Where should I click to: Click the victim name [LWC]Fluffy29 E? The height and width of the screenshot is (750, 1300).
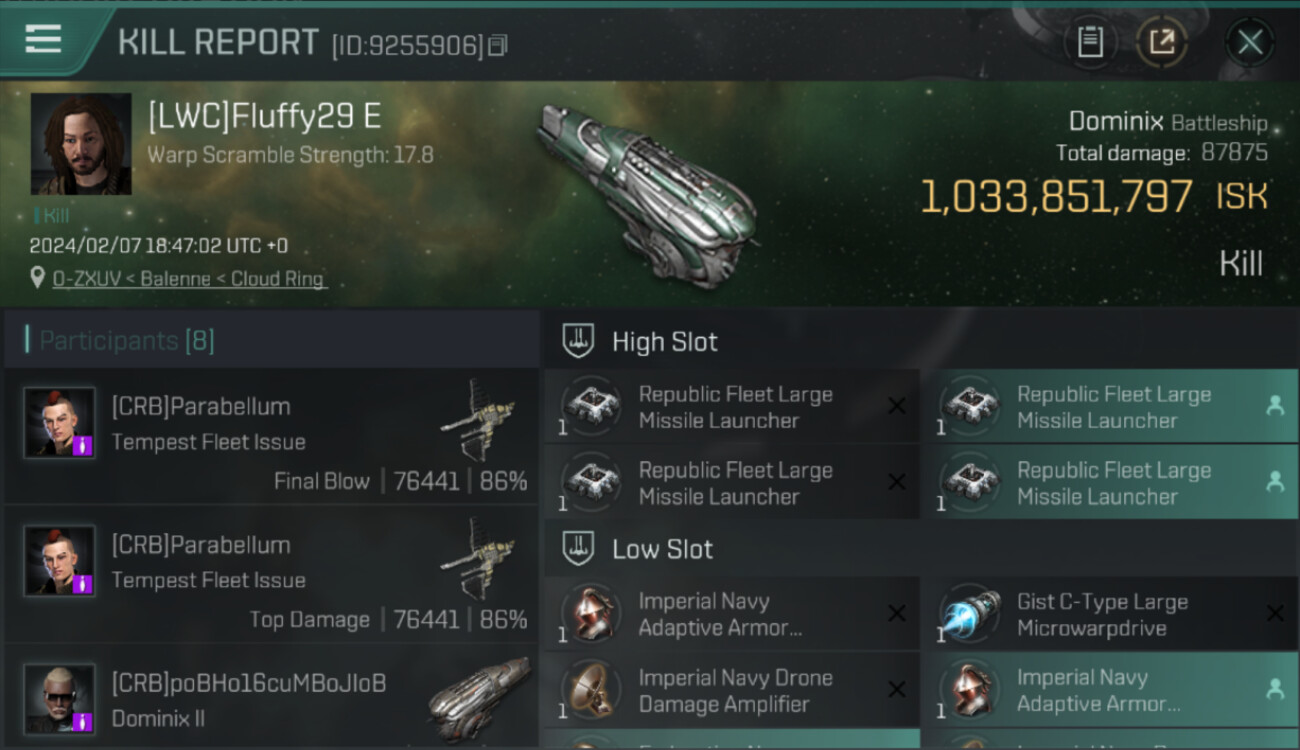click(265, 117)
